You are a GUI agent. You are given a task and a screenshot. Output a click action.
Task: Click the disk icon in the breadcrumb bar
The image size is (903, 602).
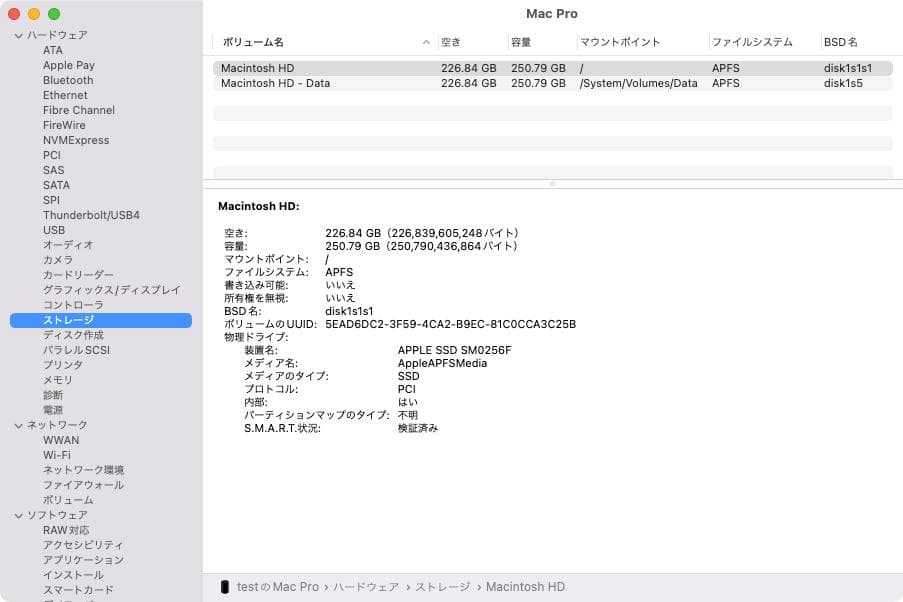224,587
